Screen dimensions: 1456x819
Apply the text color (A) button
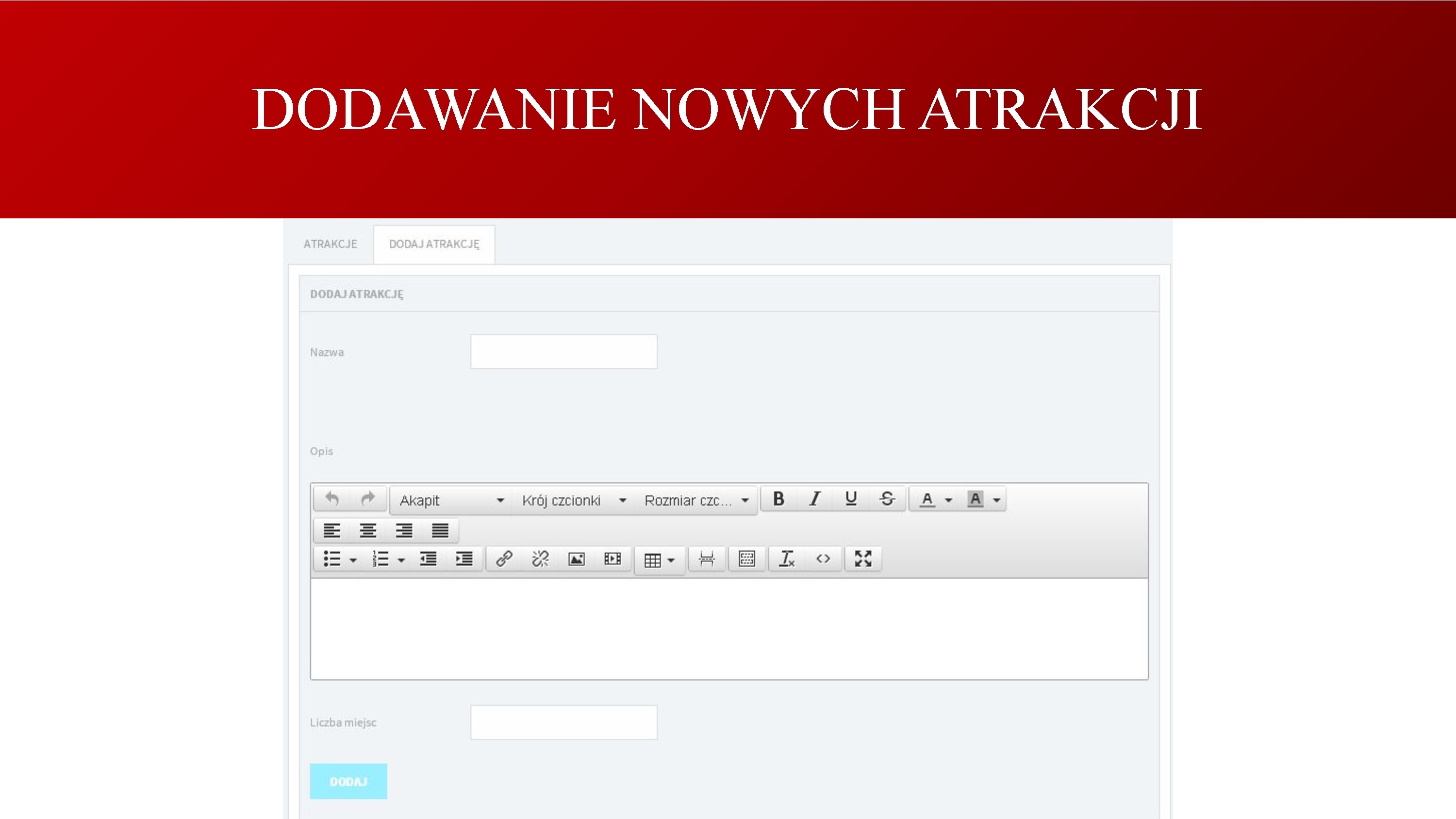coord(927,499)
